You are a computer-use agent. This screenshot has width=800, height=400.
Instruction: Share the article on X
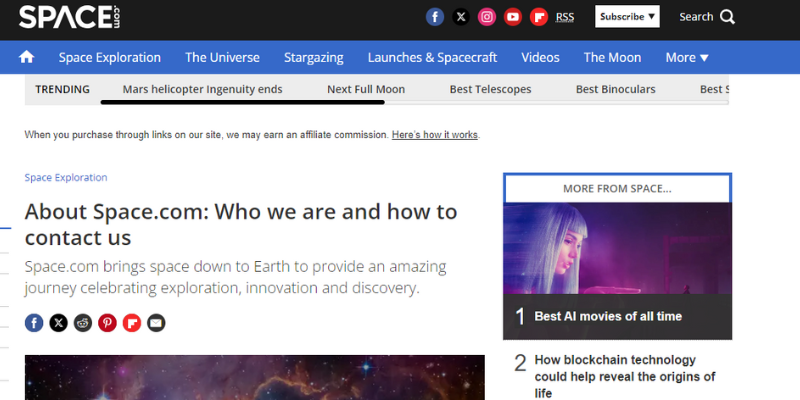pos(59,323)
